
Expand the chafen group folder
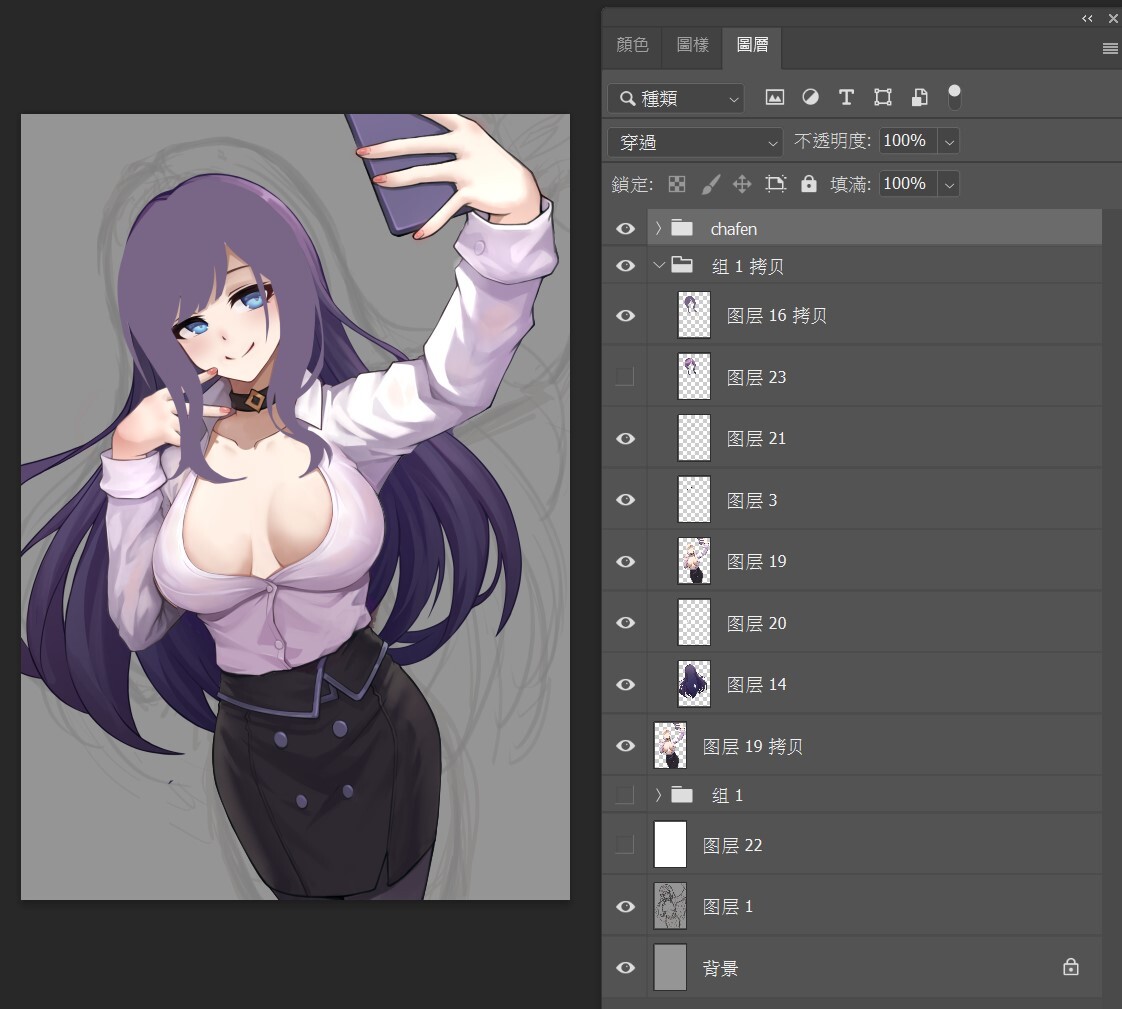(658, 229)
